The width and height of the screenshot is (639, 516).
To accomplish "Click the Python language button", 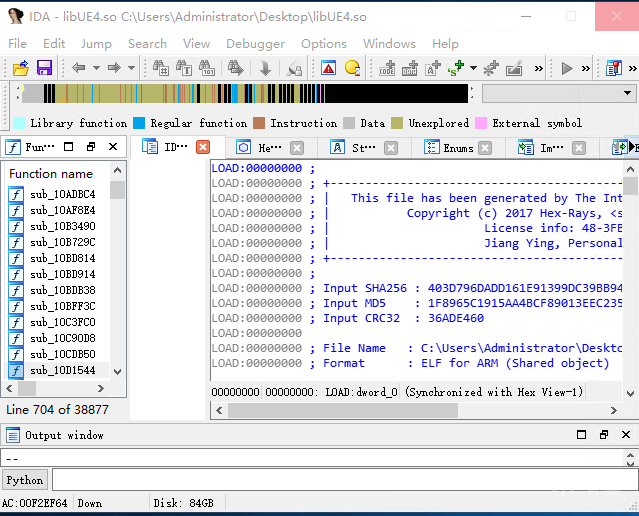I will (x=25, y=480).
